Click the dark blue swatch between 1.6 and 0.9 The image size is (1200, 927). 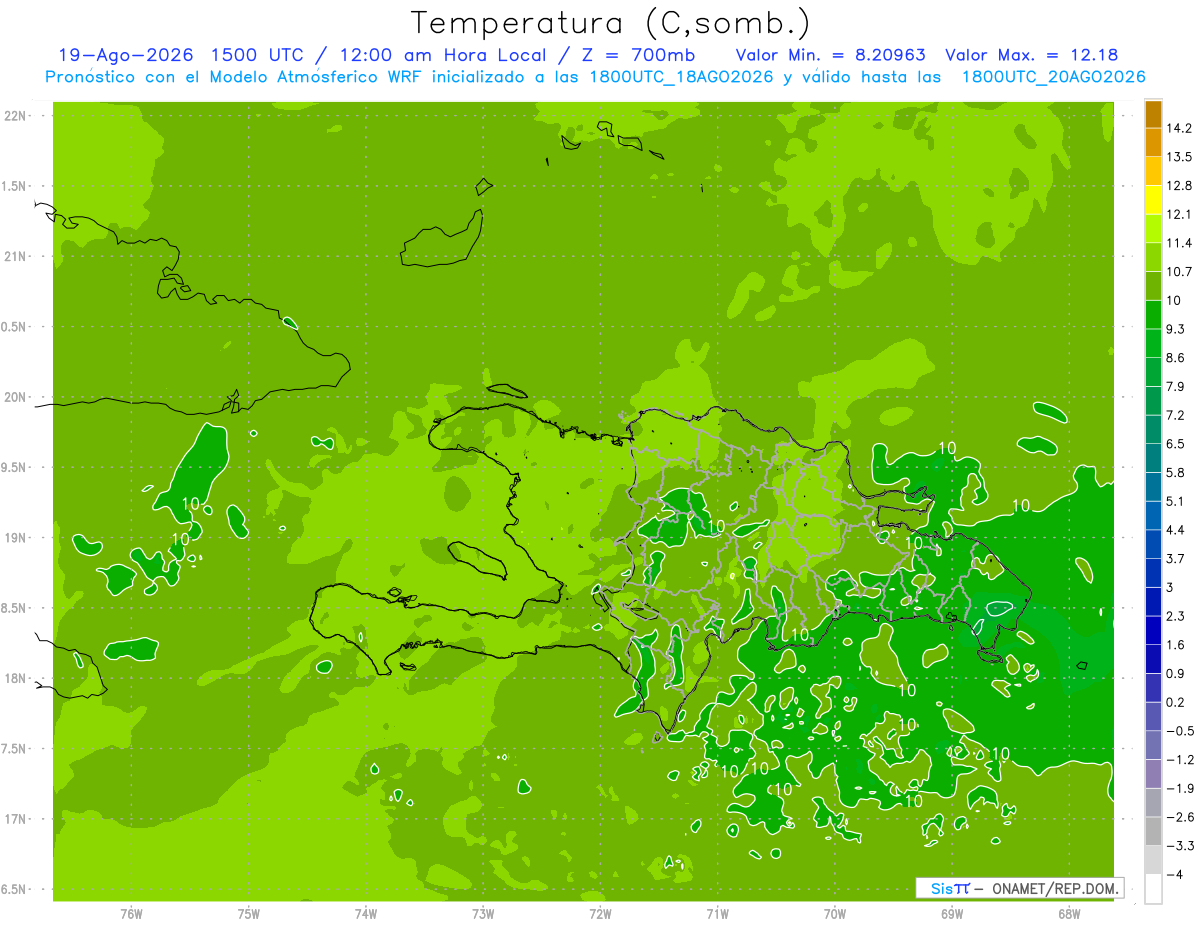click(x=1153, y=659)
